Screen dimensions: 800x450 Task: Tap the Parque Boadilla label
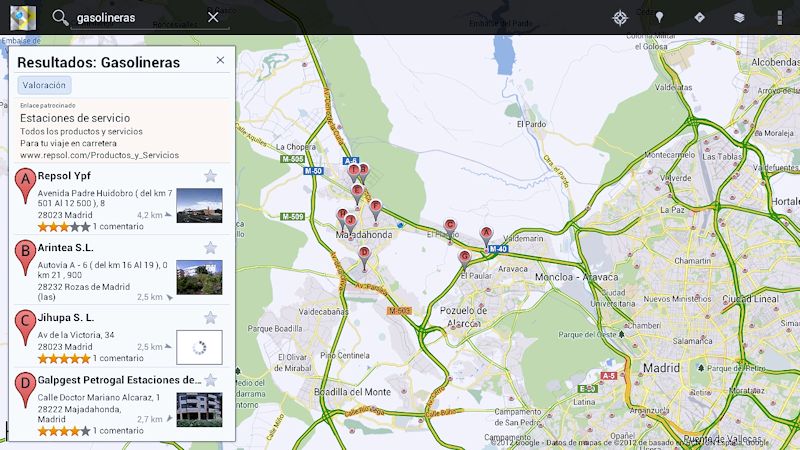275,329
